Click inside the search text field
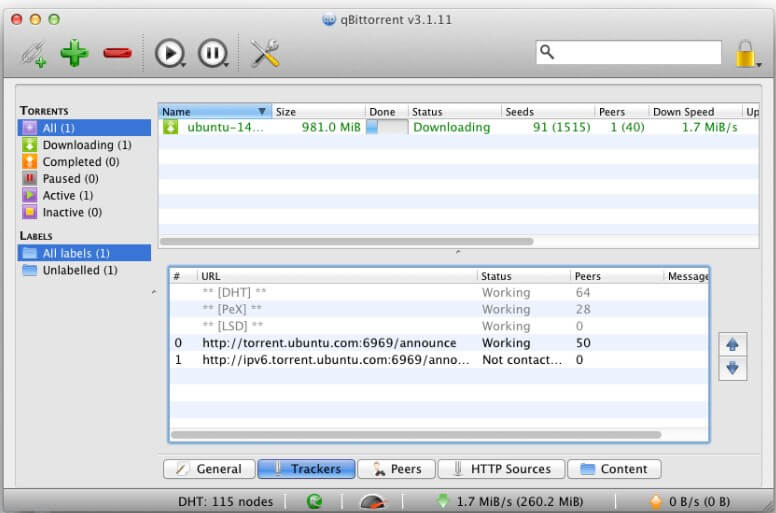This screenshot has height=513, width=776. click(628, 52)
